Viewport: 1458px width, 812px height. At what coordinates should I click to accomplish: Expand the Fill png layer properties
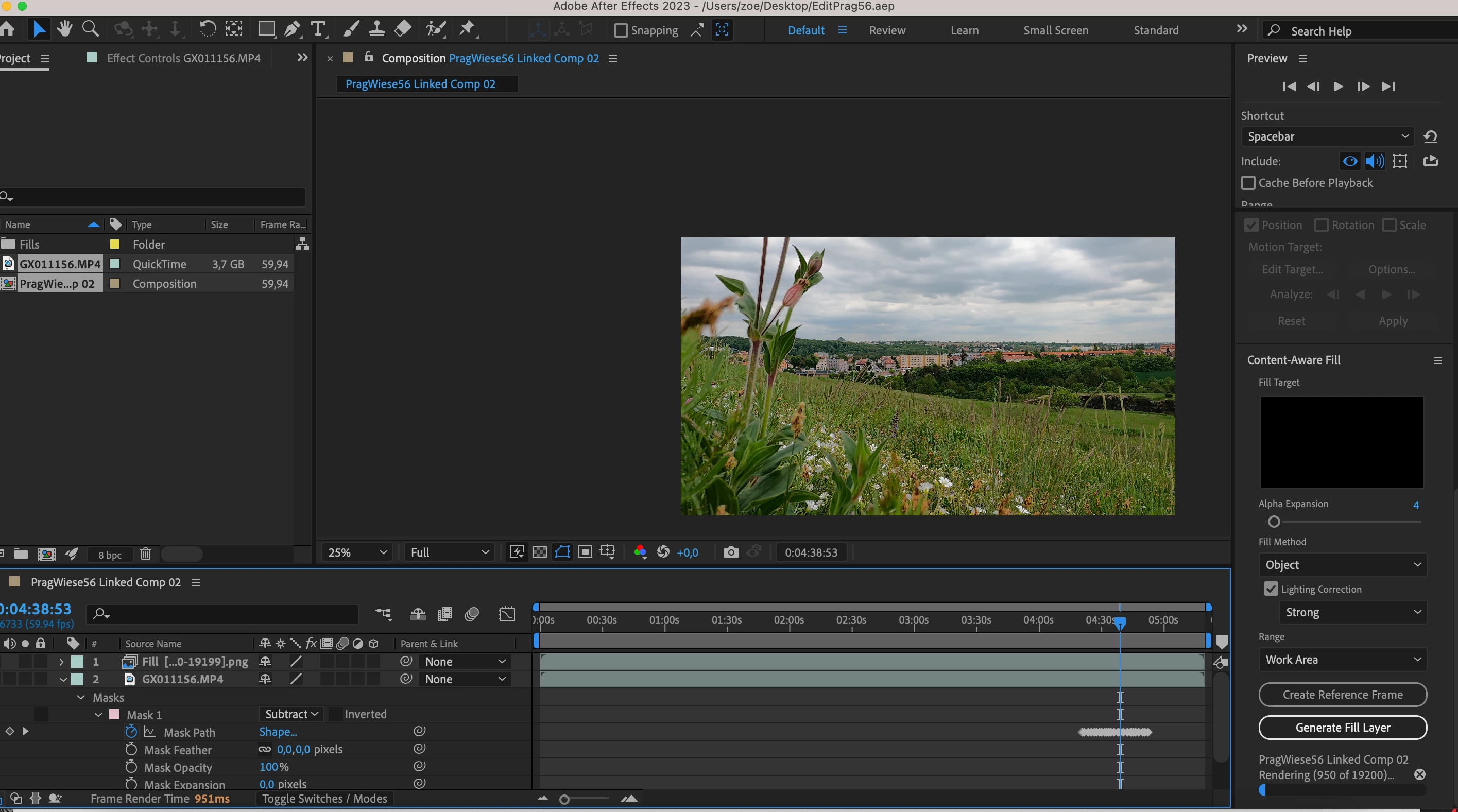tap(61, 662)
